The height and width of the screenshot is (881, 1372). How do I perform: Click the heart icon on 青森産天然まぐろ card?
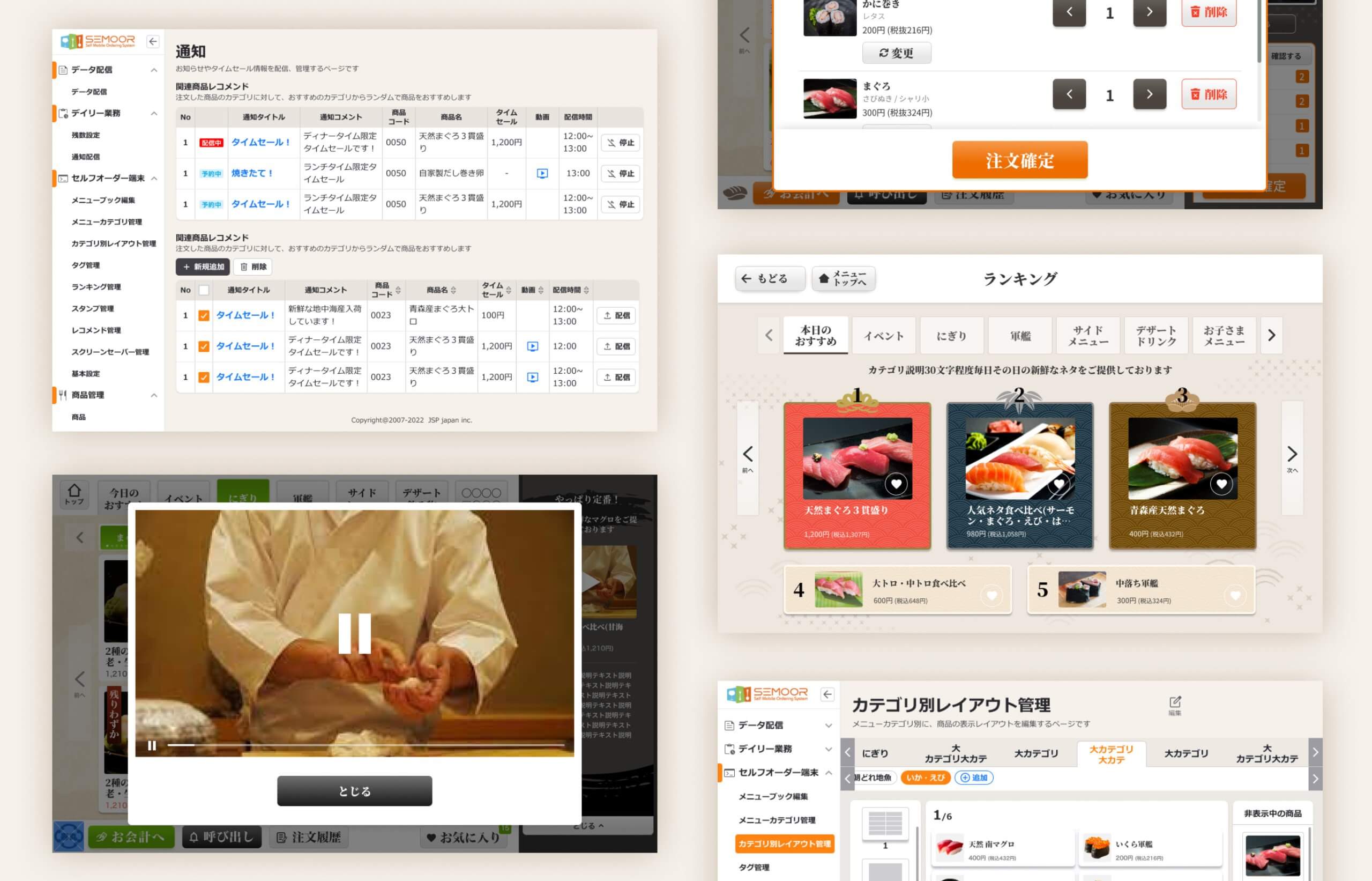1221,484
